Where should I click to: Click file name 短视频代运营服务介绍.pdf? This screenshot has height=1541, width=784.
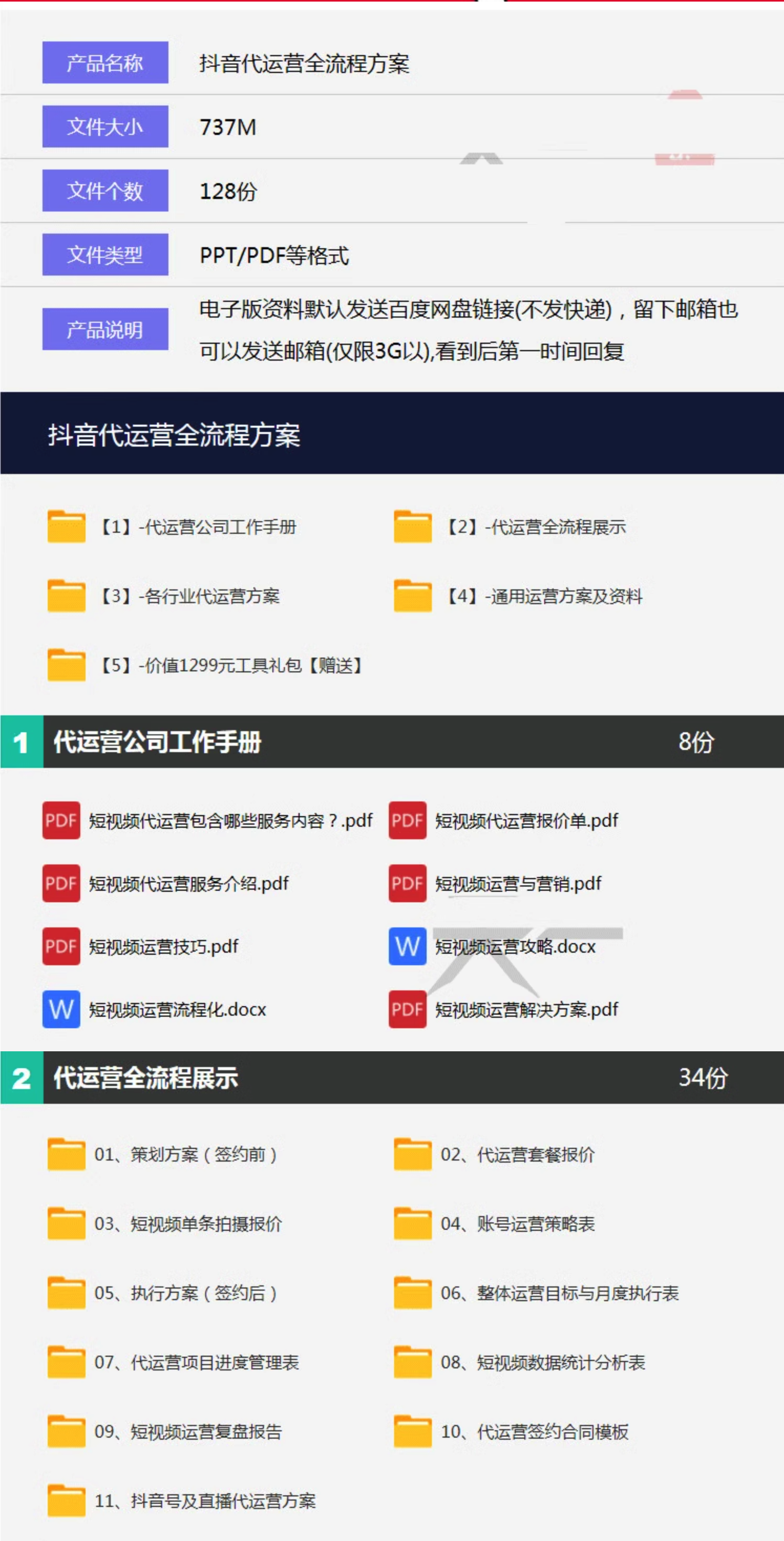[x=189, y=883]
